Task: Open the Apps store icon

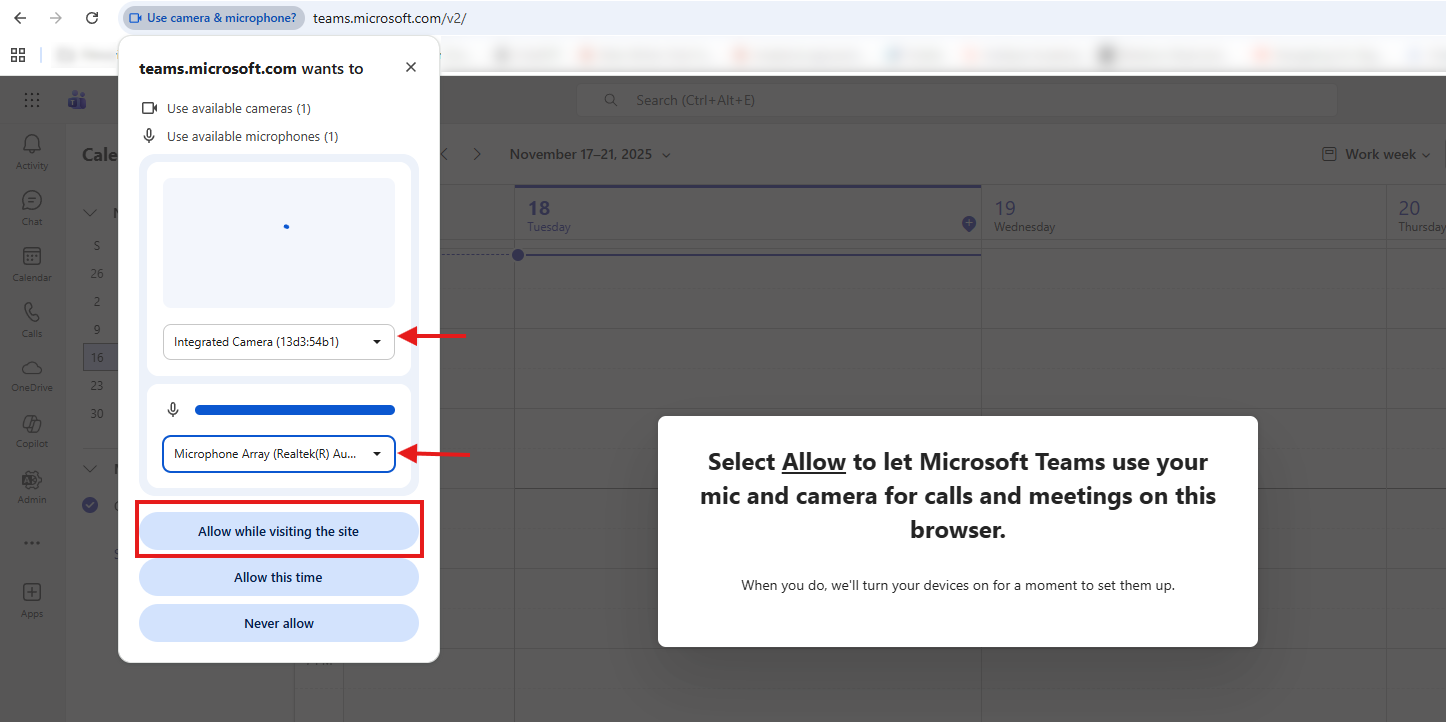Action: 32,598
